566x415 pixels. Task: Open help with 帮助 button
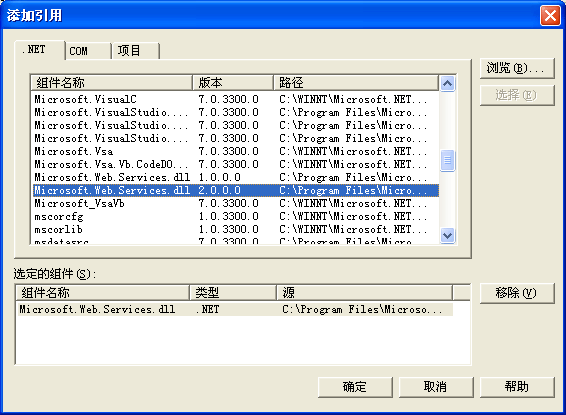pos(517,387)
